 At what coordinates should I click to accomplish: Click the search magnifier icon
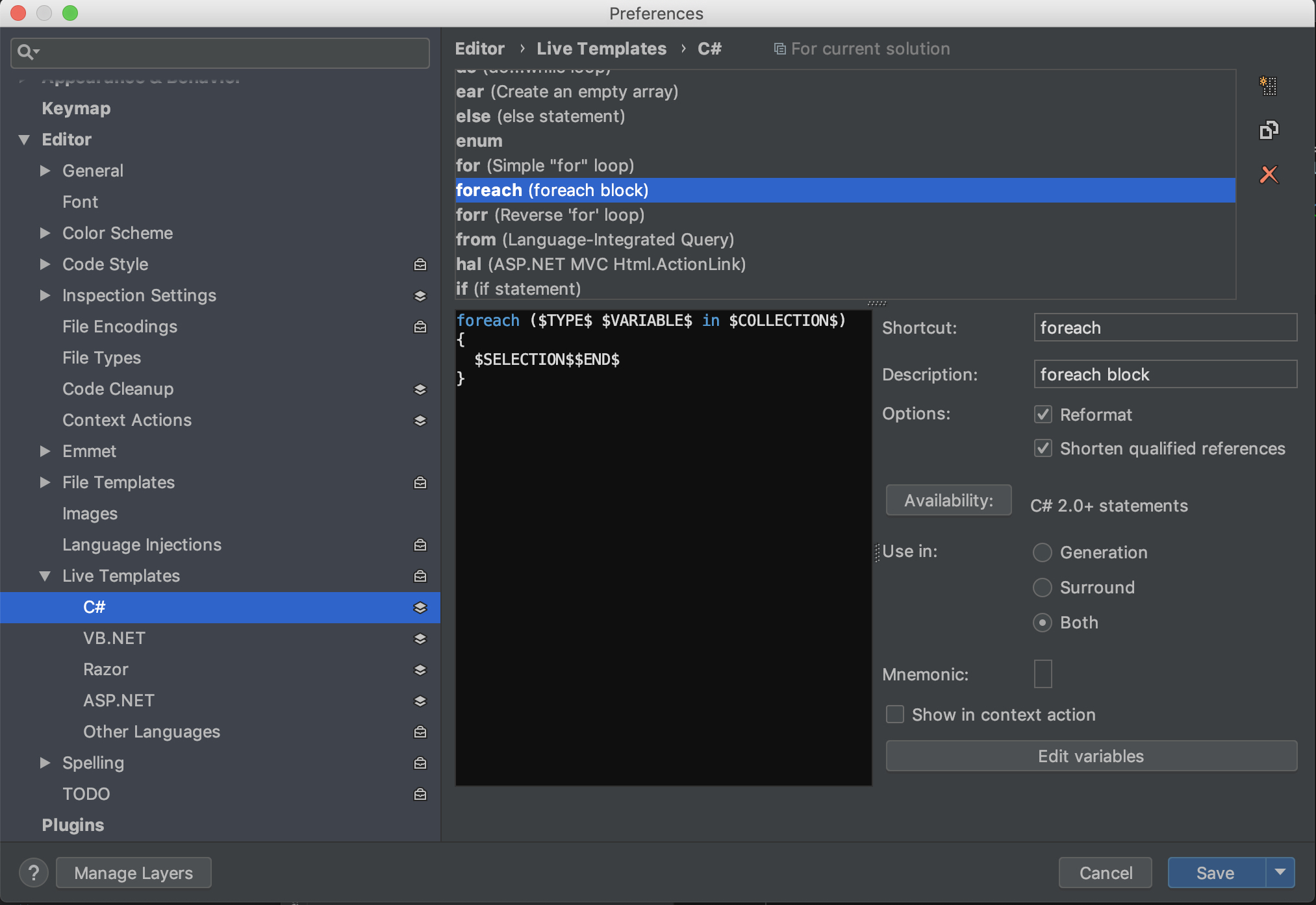coord(26,52)
